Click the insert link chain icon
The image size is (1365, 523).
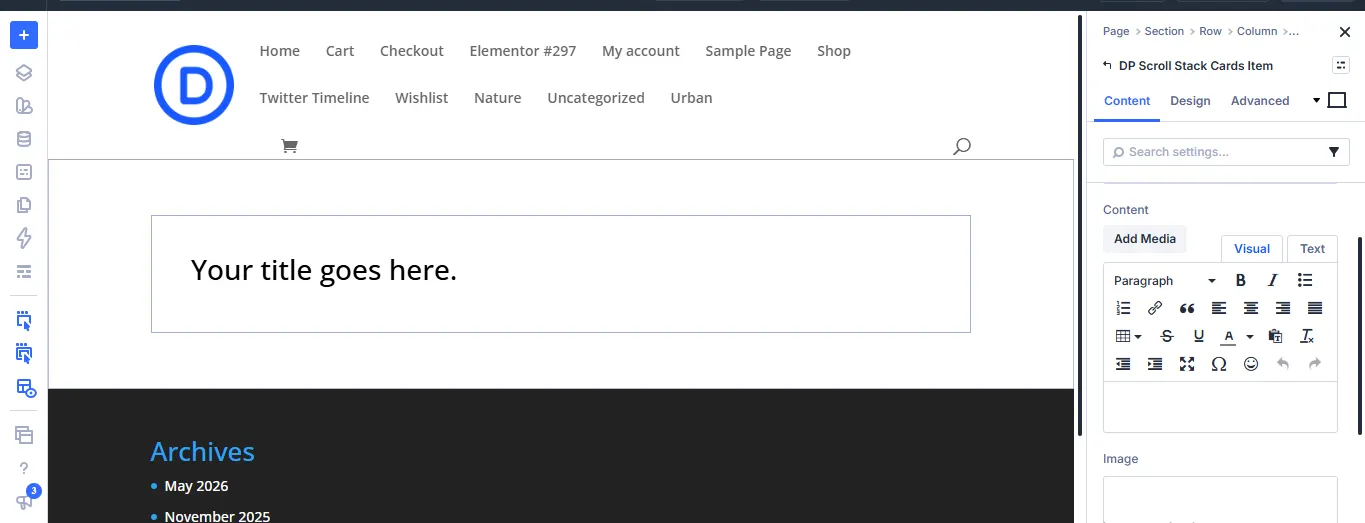(x=1155, y=308)
